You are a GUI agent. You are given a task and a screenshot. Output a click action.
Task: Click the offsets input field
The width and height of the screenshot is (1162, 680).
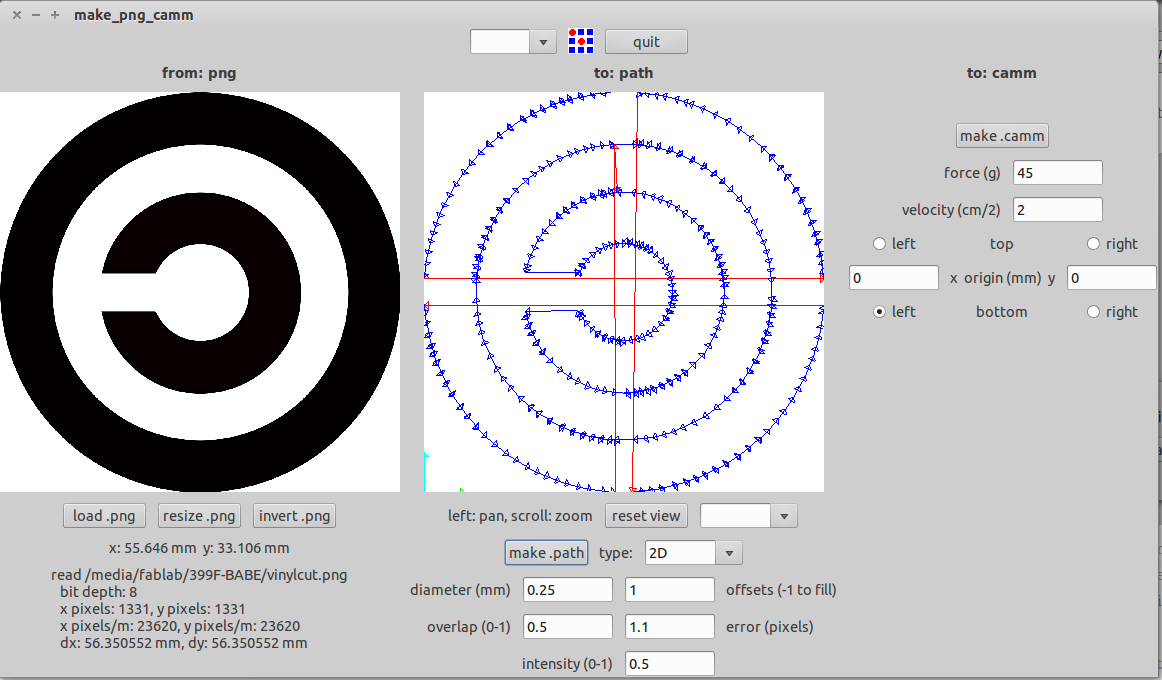(x=670, y=590)
